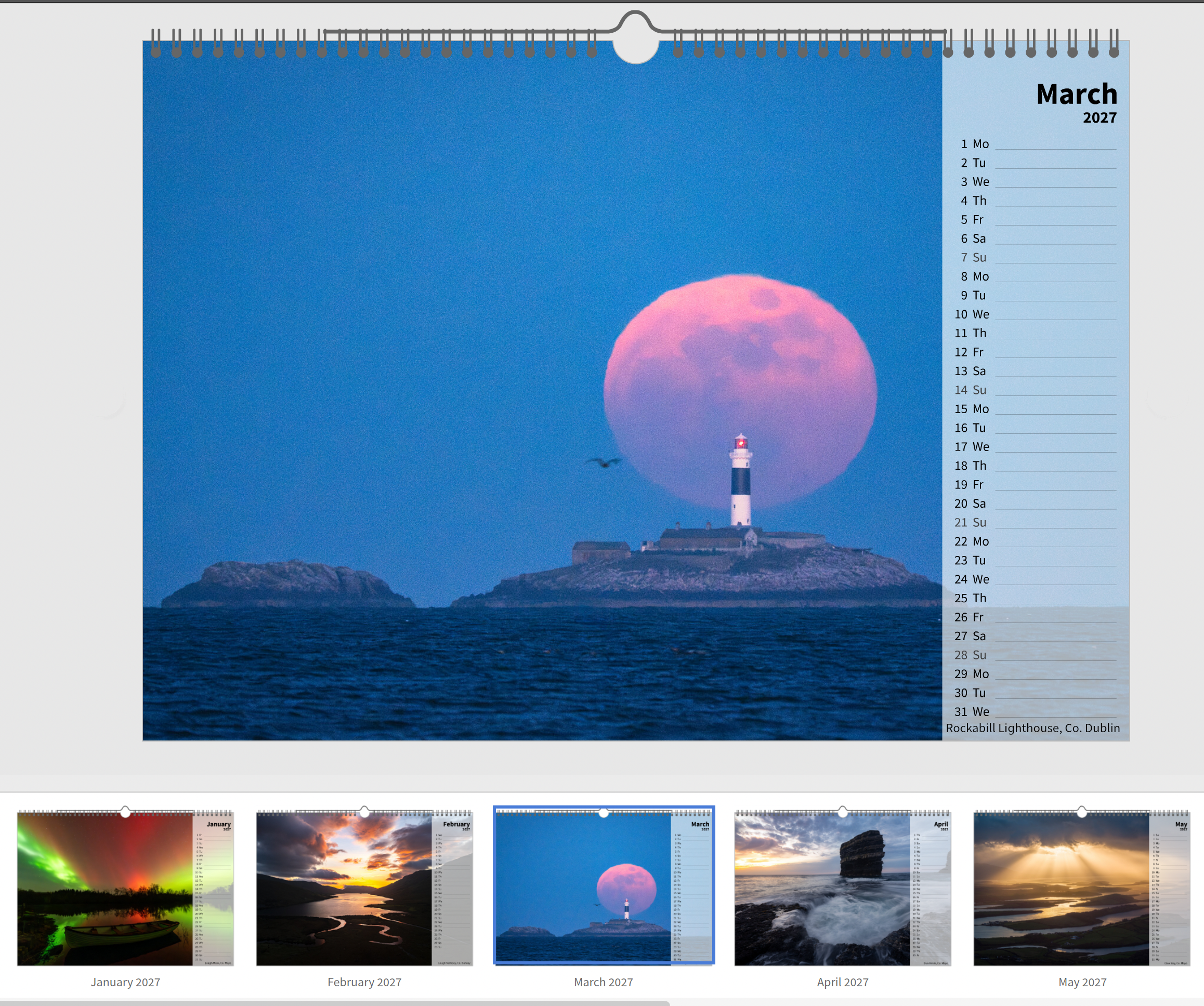Click the "31 We" date row
The width and height of the screenshot is (1204, 1006).
tap(1036, 711)
